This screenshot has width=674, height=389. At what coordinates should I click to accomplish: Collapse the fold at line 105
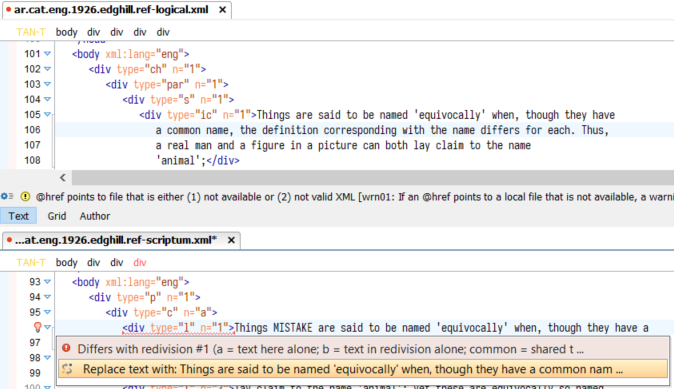[47, 115]
